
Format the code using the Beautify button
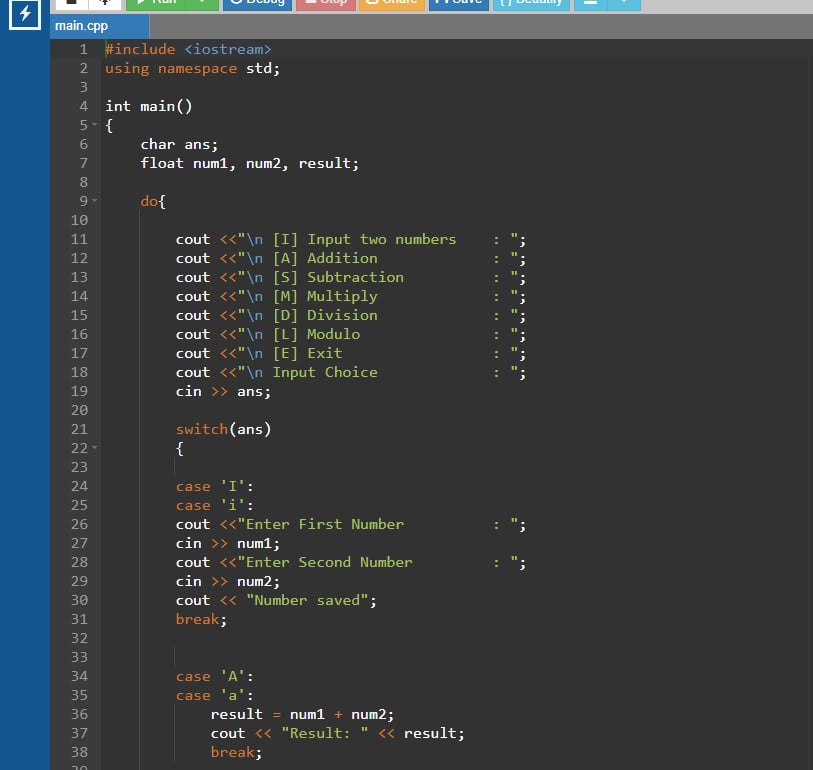click(x=531, y=3)
